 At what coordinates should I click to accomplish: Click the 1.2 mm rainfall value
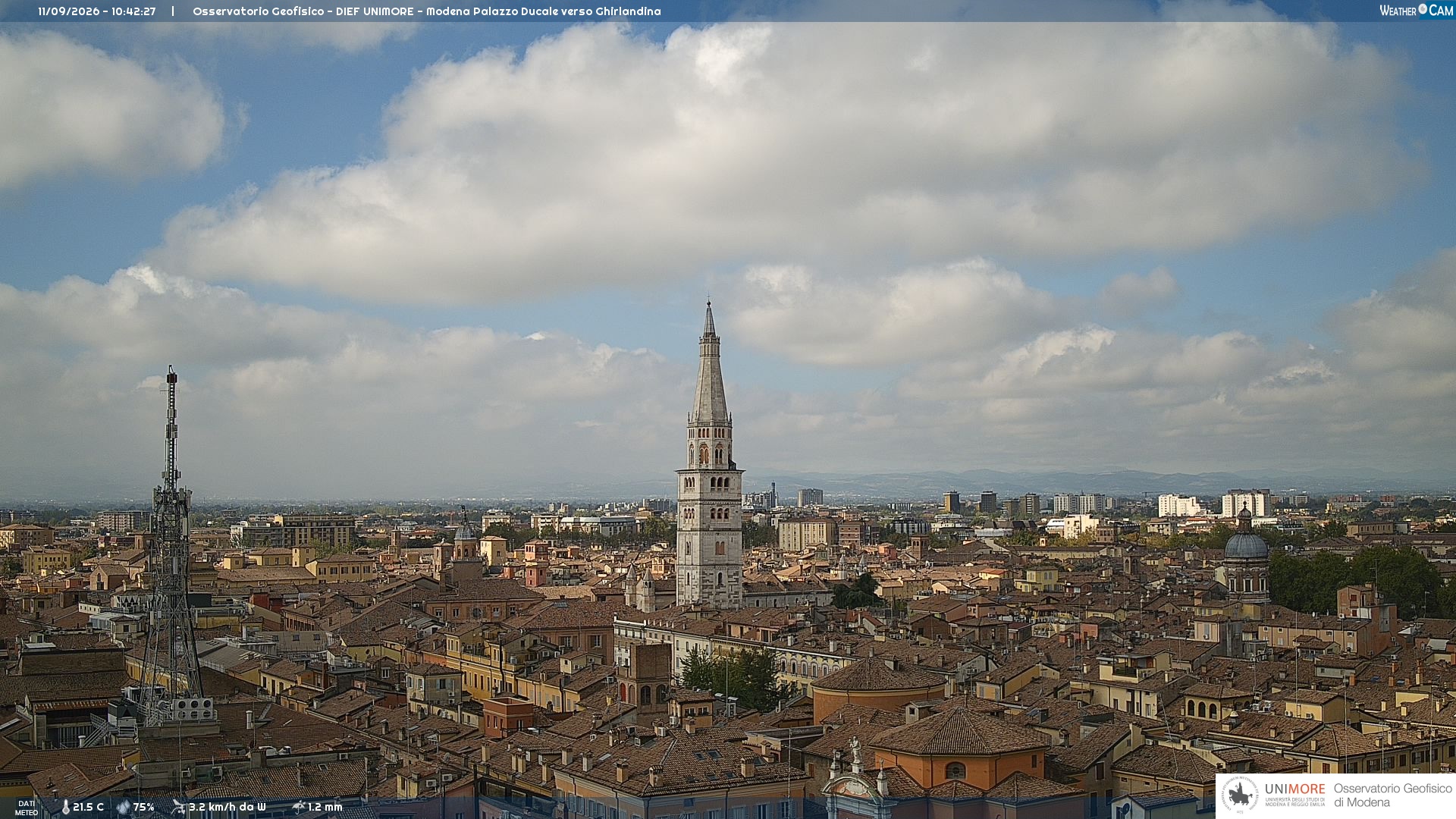point(325,808)
